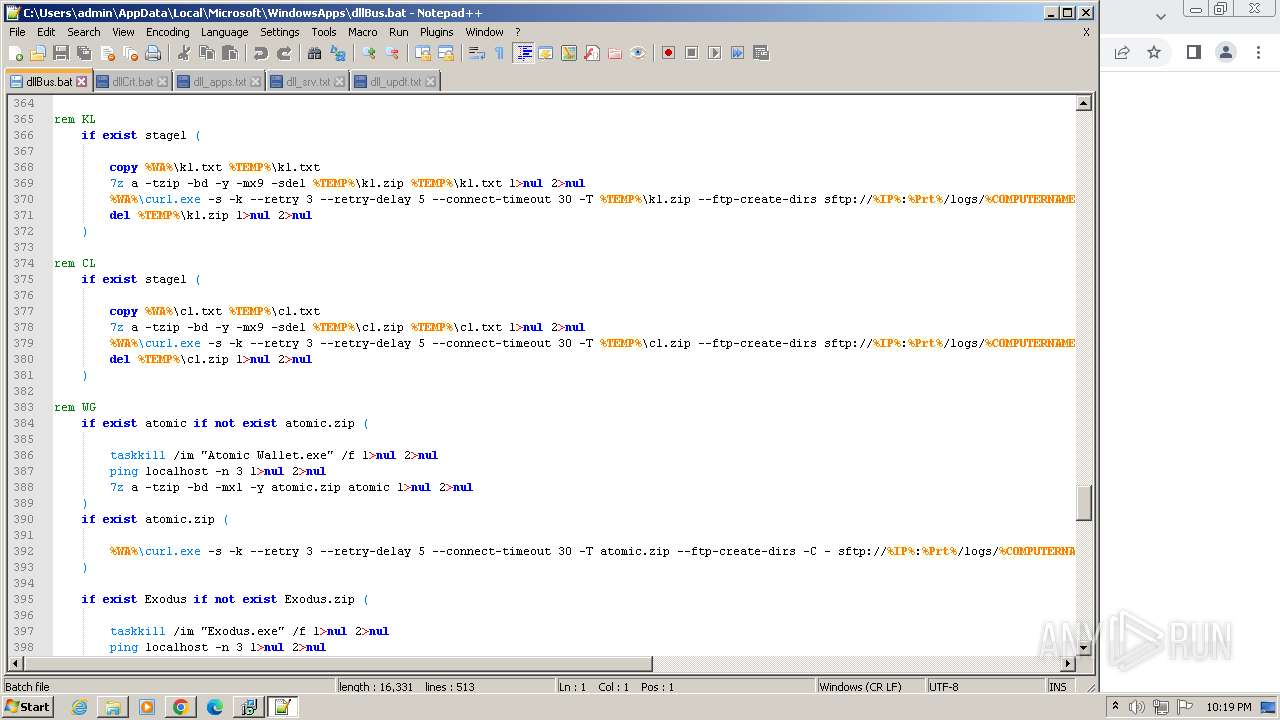Open Find with the binoculars icon
The image size is (1280, 720).
[315, 53]
